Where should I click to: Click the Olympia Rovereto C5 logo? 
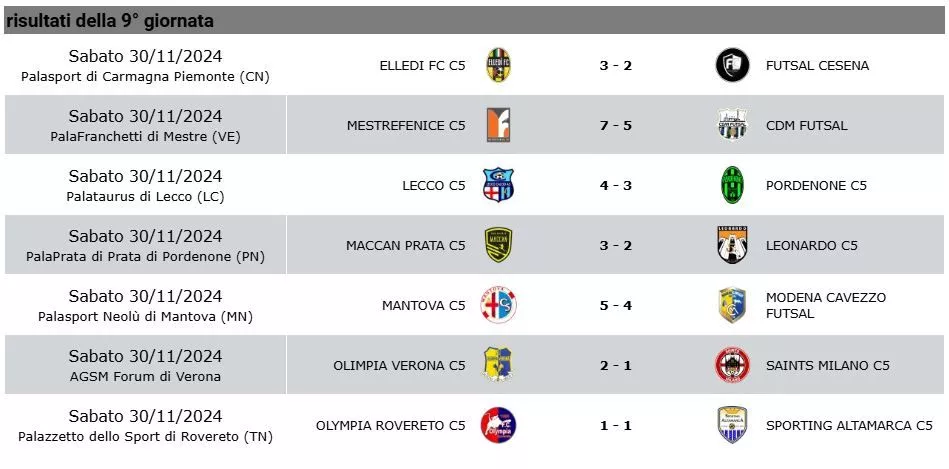click(x=498, y=425)
